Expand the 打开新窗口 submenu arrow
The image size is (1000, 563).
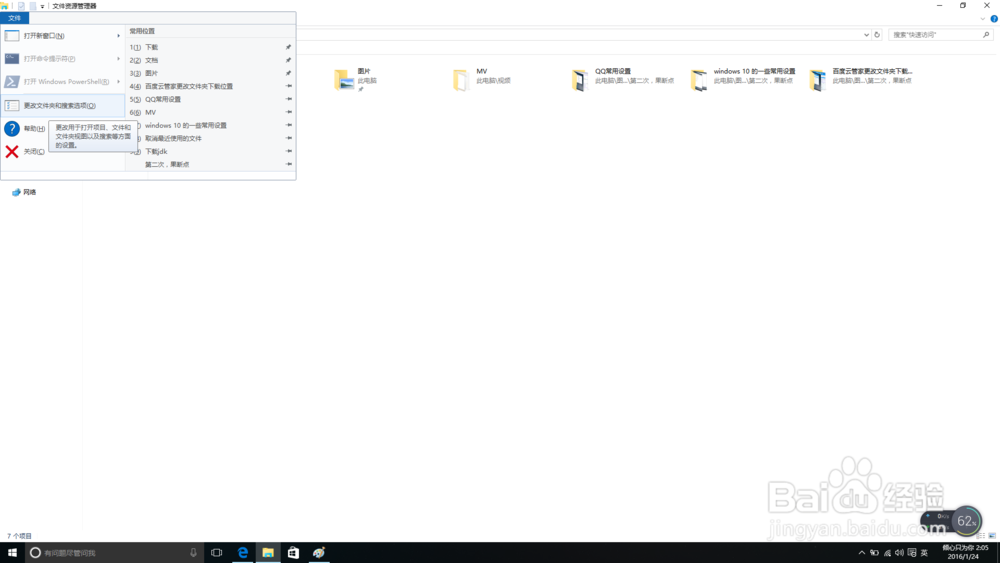click(x=119, y=36)
